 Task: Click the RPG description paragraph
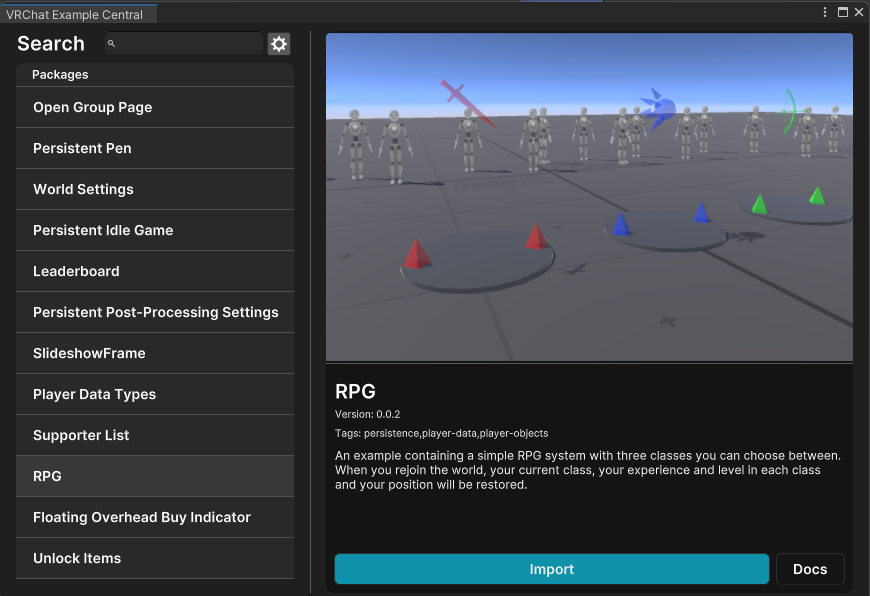coord(588,470)
